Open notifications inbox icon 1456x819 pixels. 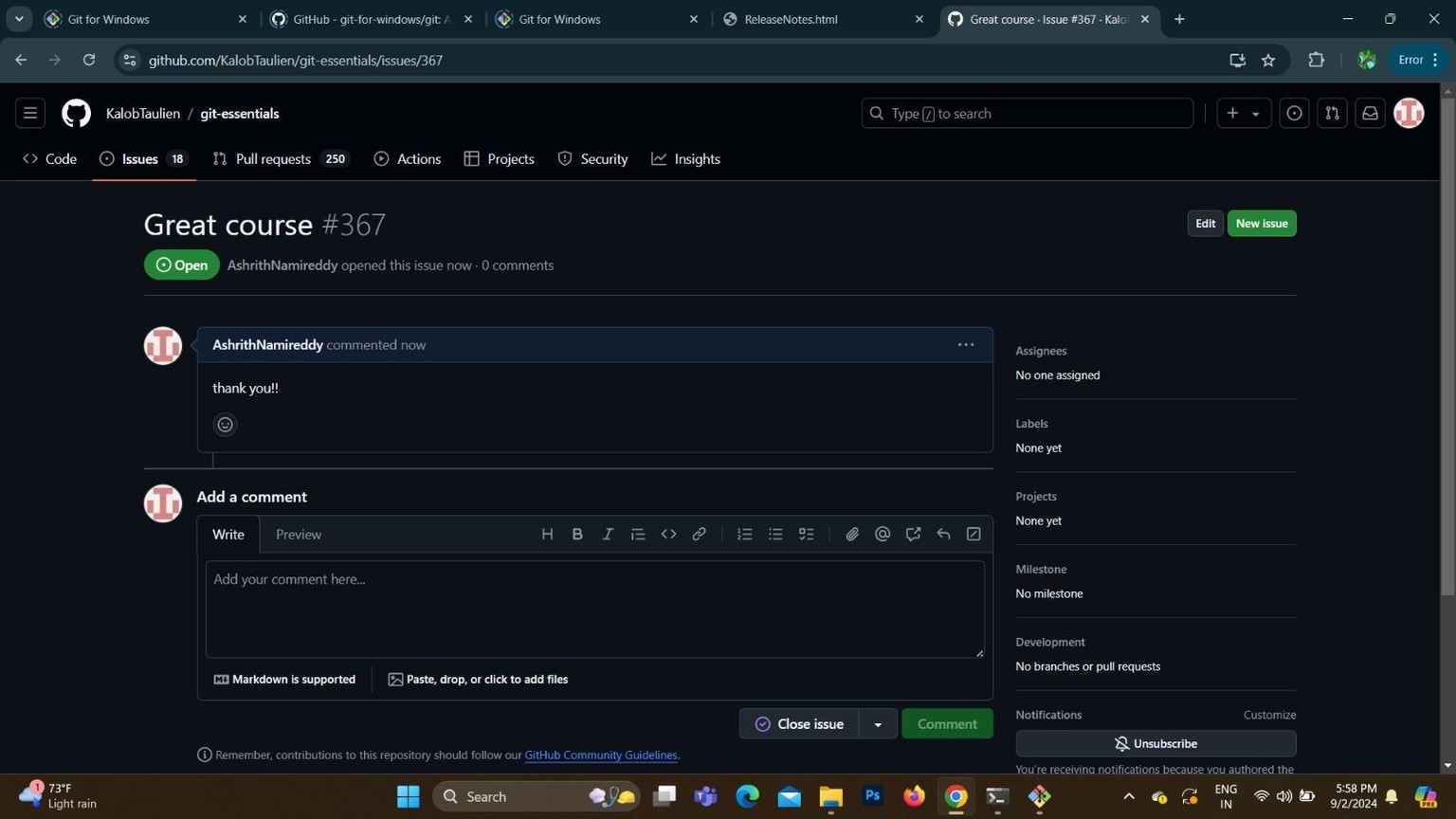pos(1370,114)
